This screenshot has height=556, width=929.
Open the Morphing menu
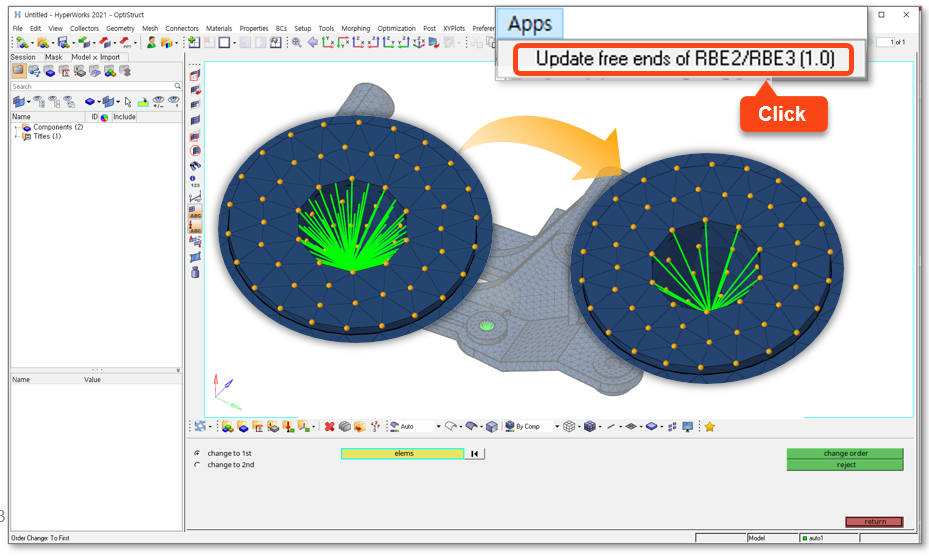[355, 28]
